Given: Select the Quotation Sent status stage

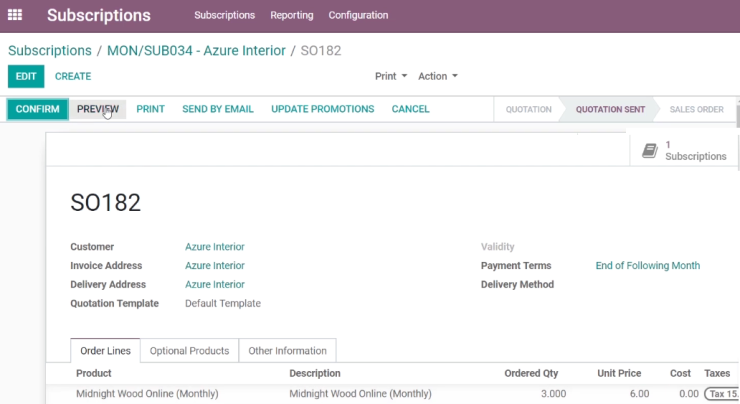Looking at the screenshot, I should 610,109.
